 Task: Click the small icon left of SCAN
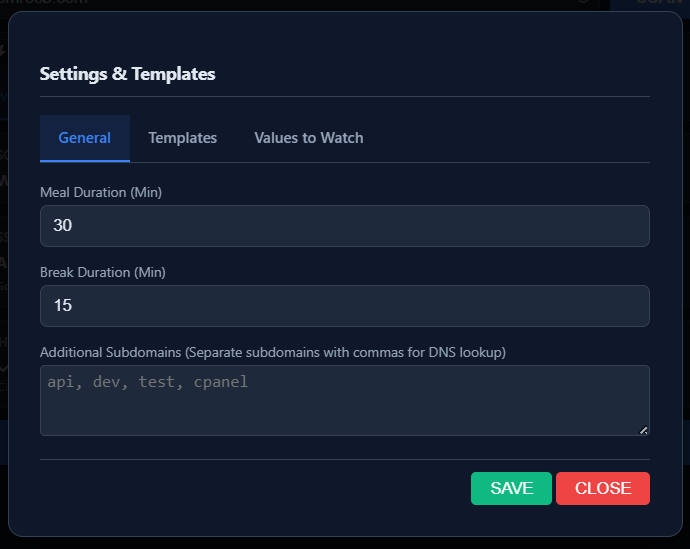coord(583,3)
